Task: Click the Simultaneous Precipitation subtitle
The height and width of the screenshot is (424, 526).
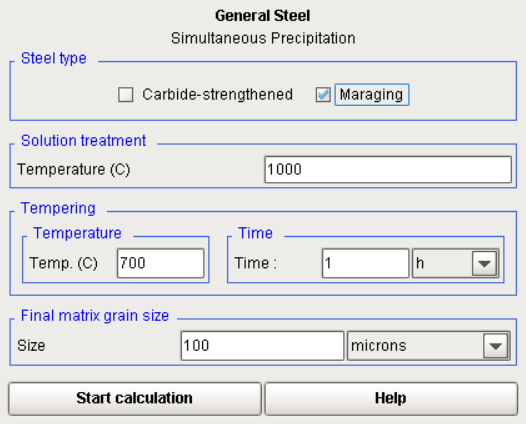Action: tap(263, 38)
